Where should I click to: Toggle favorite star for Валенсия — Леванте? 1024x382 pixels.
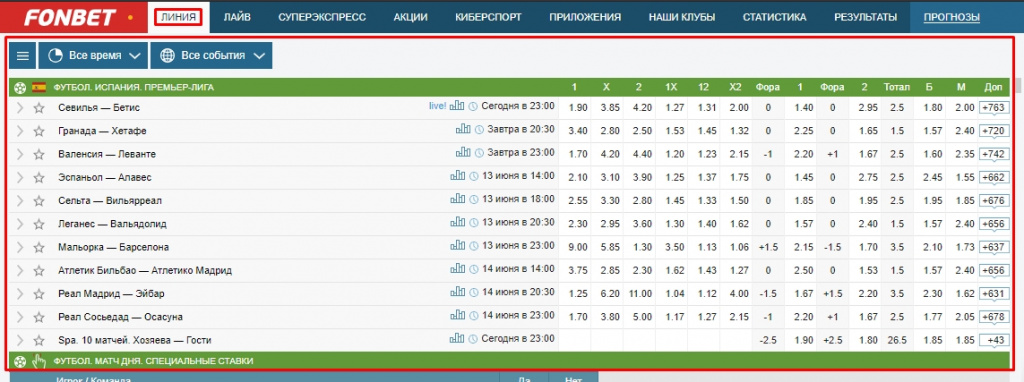pyautogui.click(x=39, y=154)
